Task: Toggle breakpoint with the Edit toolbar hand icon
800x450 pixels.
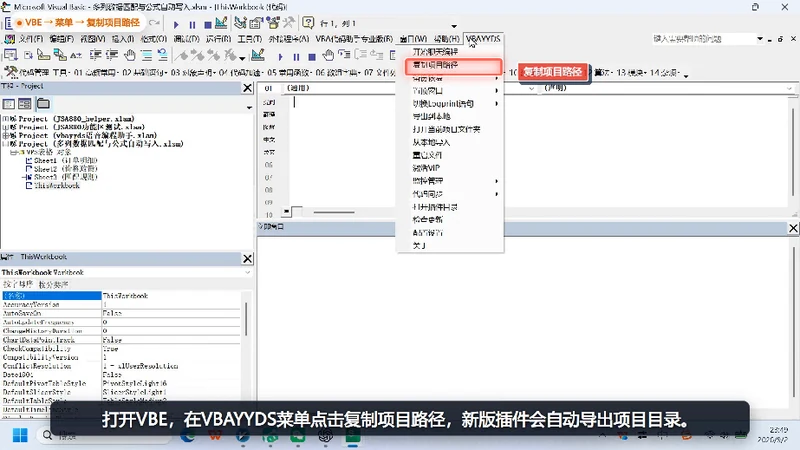Action: pos(130,55)
